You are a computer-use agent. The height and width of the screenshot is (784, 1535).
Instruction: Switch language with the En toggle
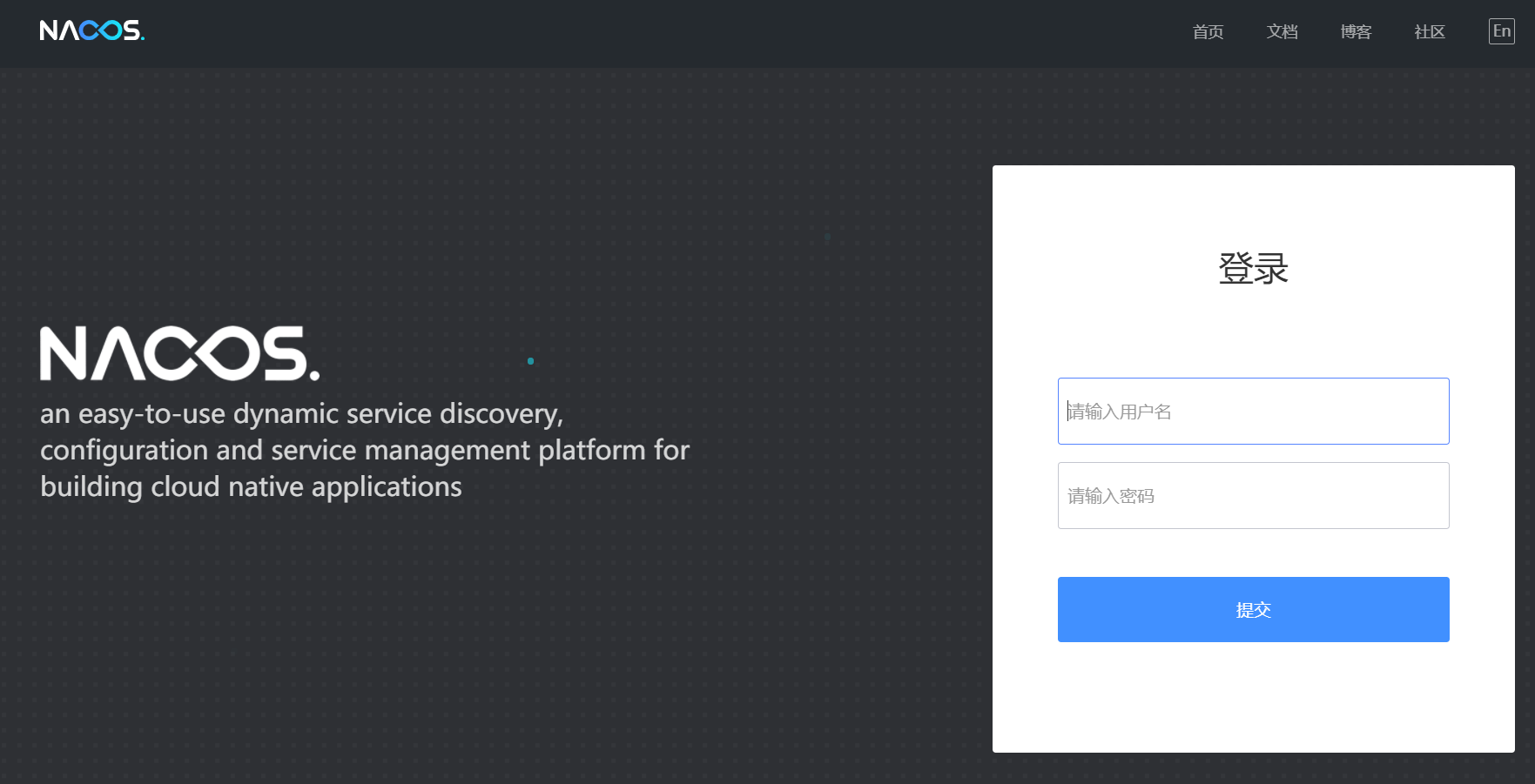click(1502, 31)
